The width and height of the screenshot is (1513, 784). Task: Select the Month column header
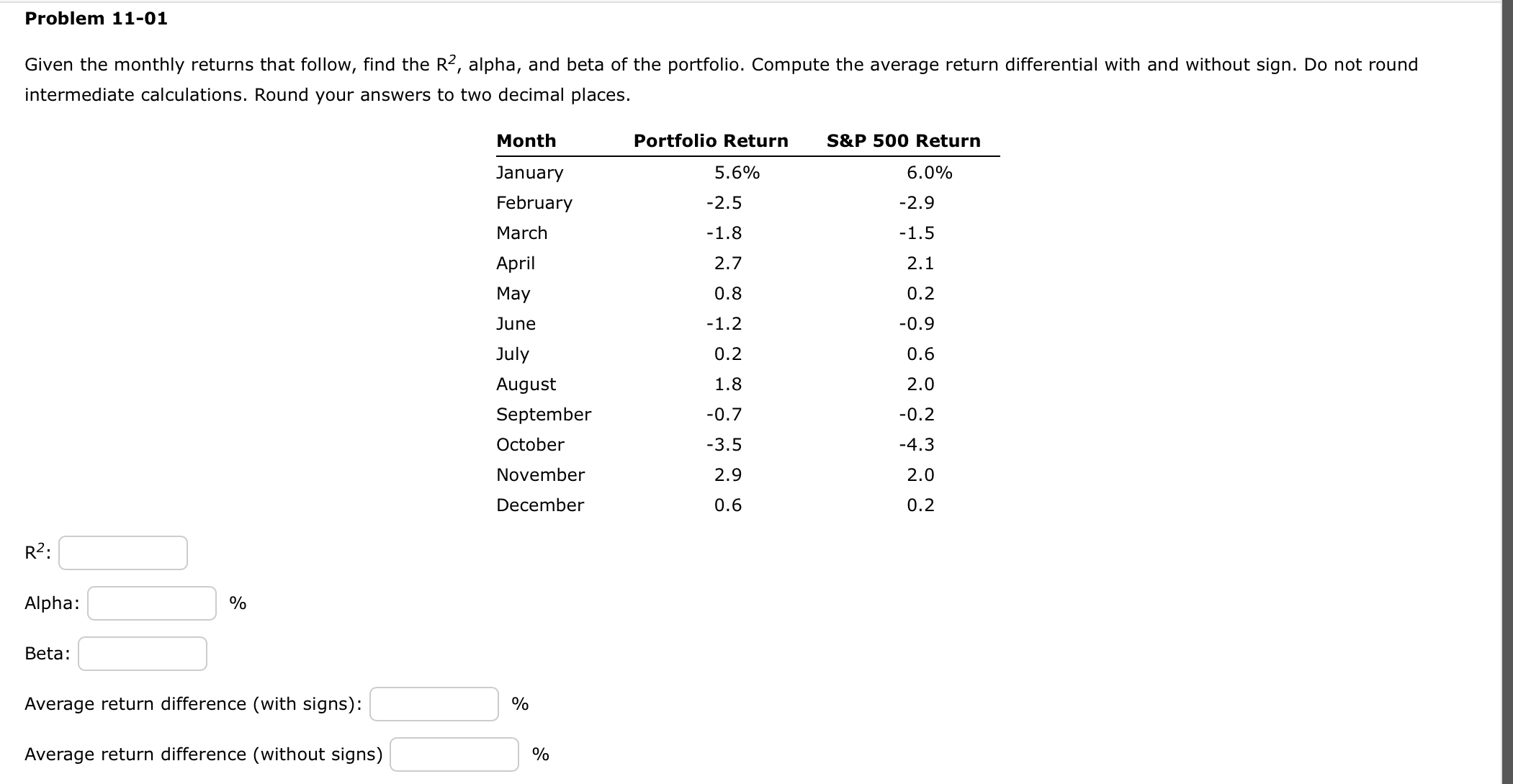526,140
